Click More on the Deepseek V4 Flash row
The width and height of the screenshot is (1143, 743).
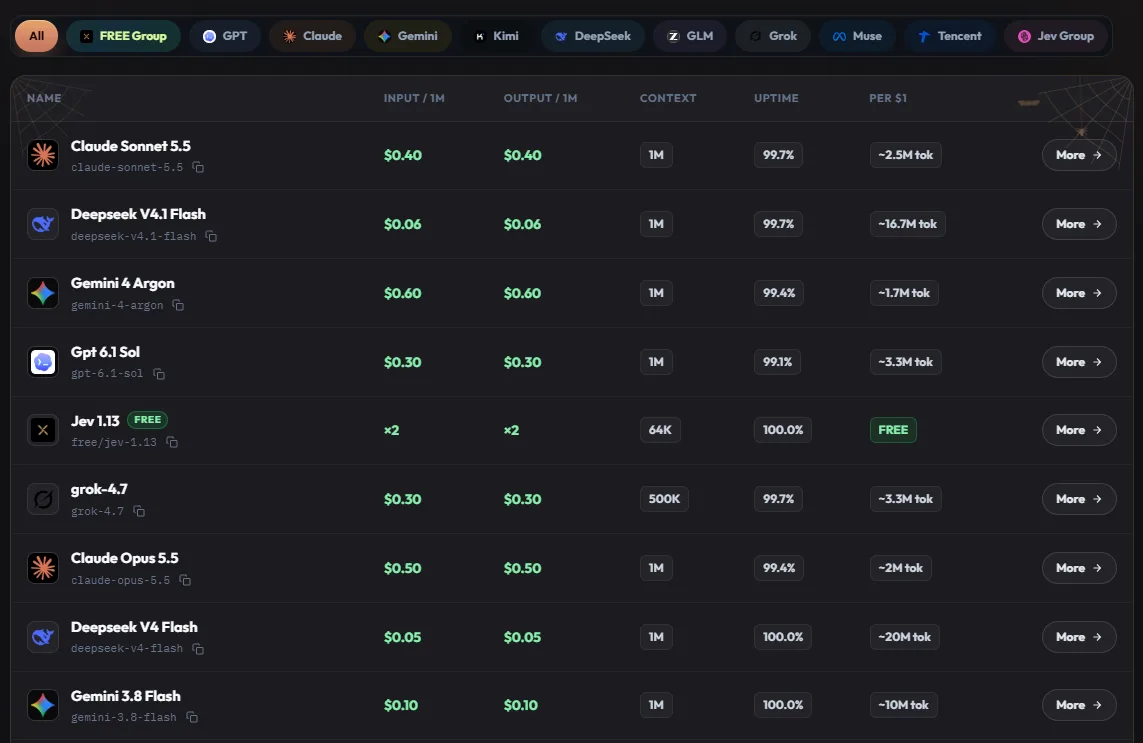click(x=1079, y=637)
